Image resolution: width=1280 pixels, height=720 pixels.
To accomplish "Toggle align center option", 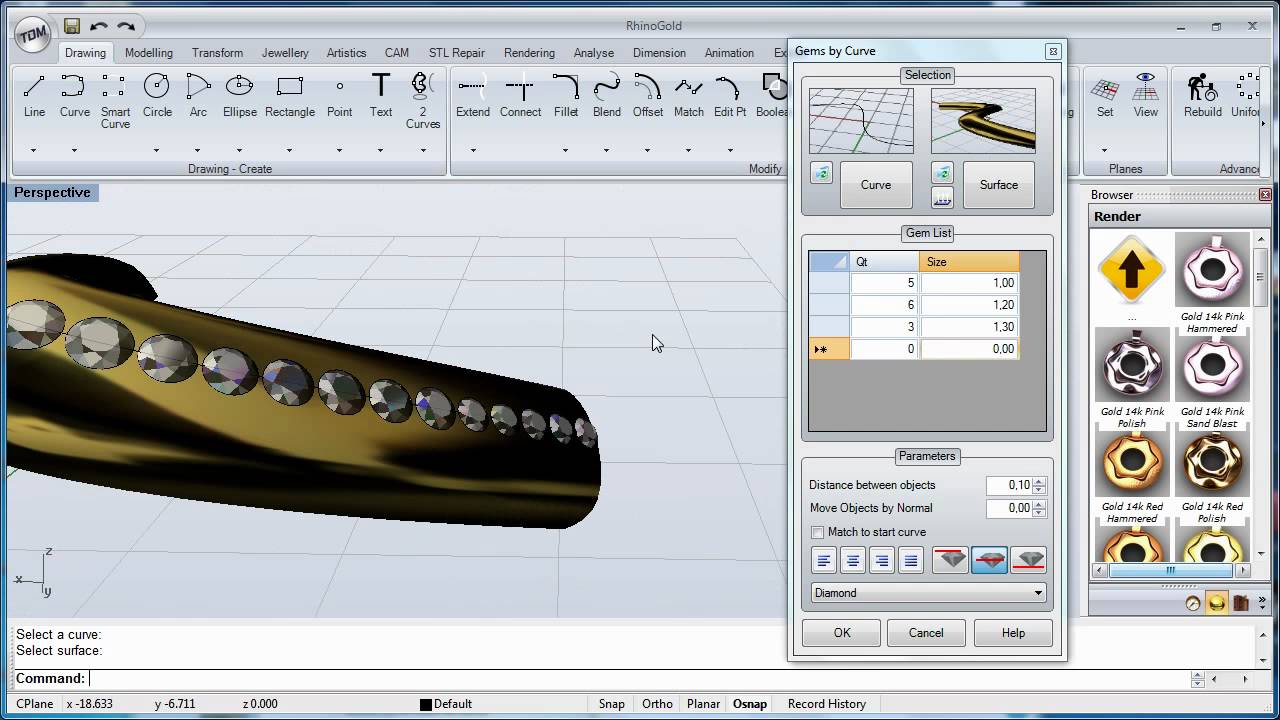I will tap(853, 561).
